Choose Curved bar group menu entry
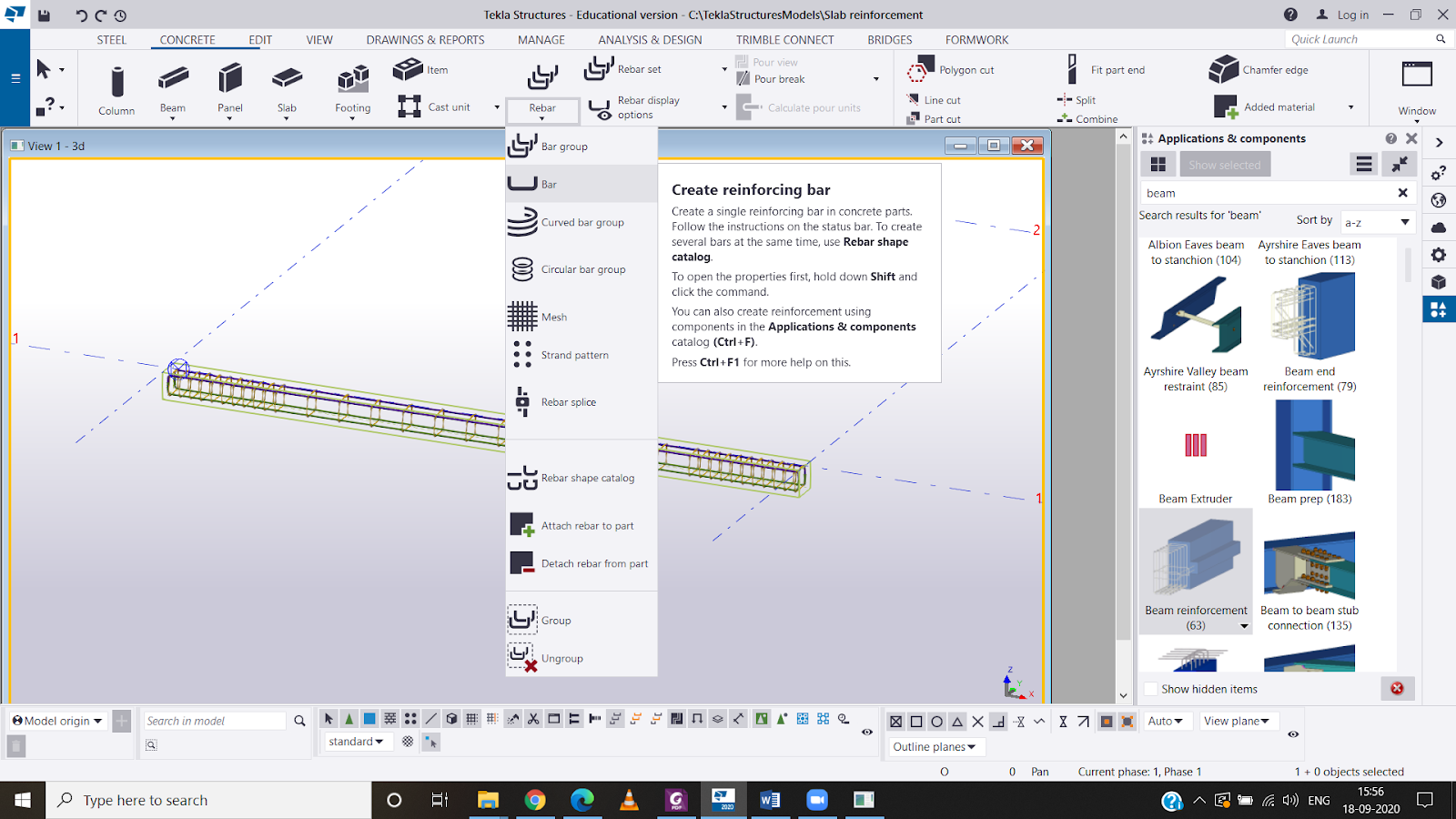 pyautogui.click(x=581, y=222)
